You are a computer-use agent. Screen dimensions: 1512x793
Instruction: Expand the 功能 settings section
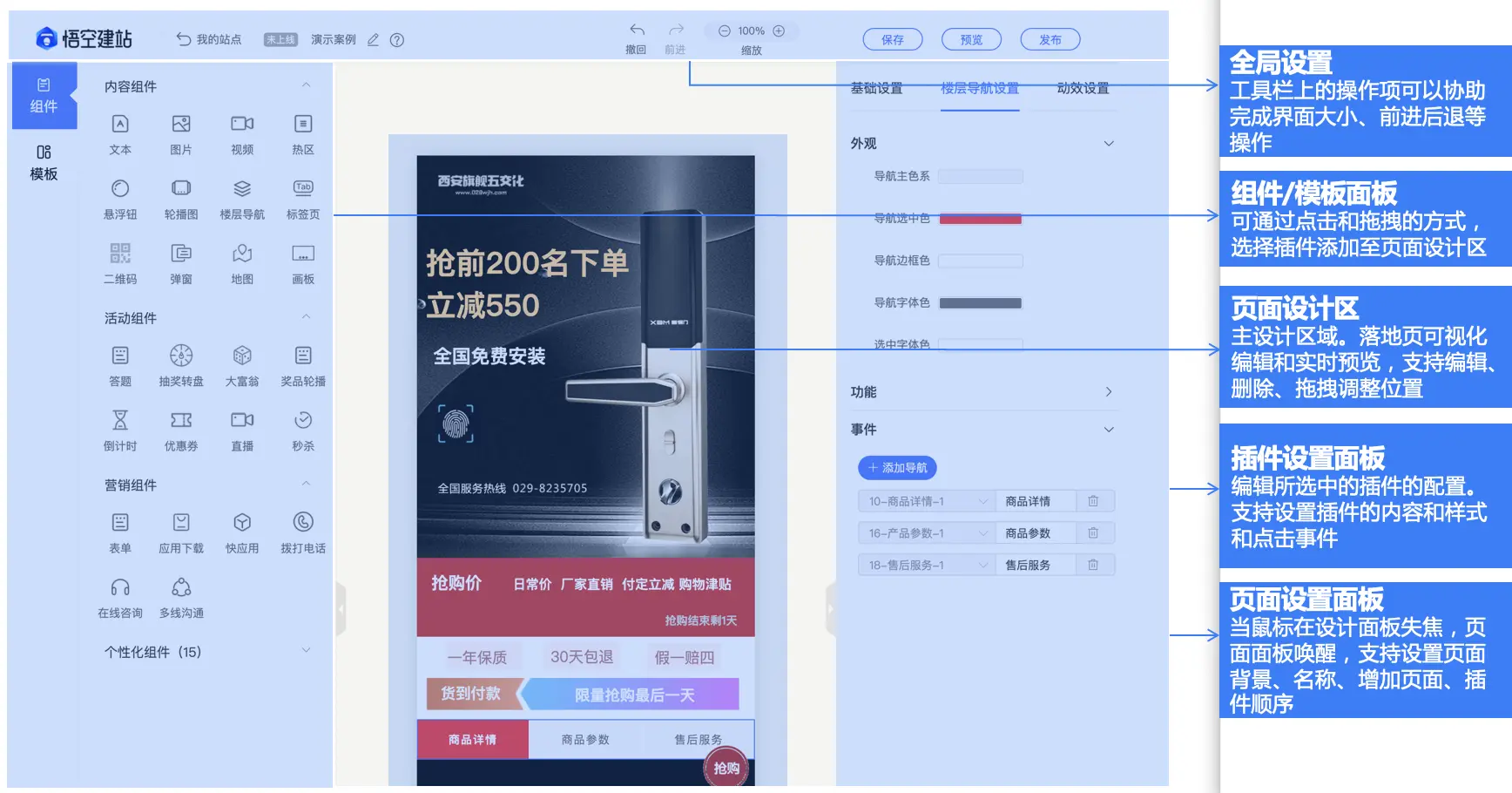pyautogui.click(x=1109, y=391)
